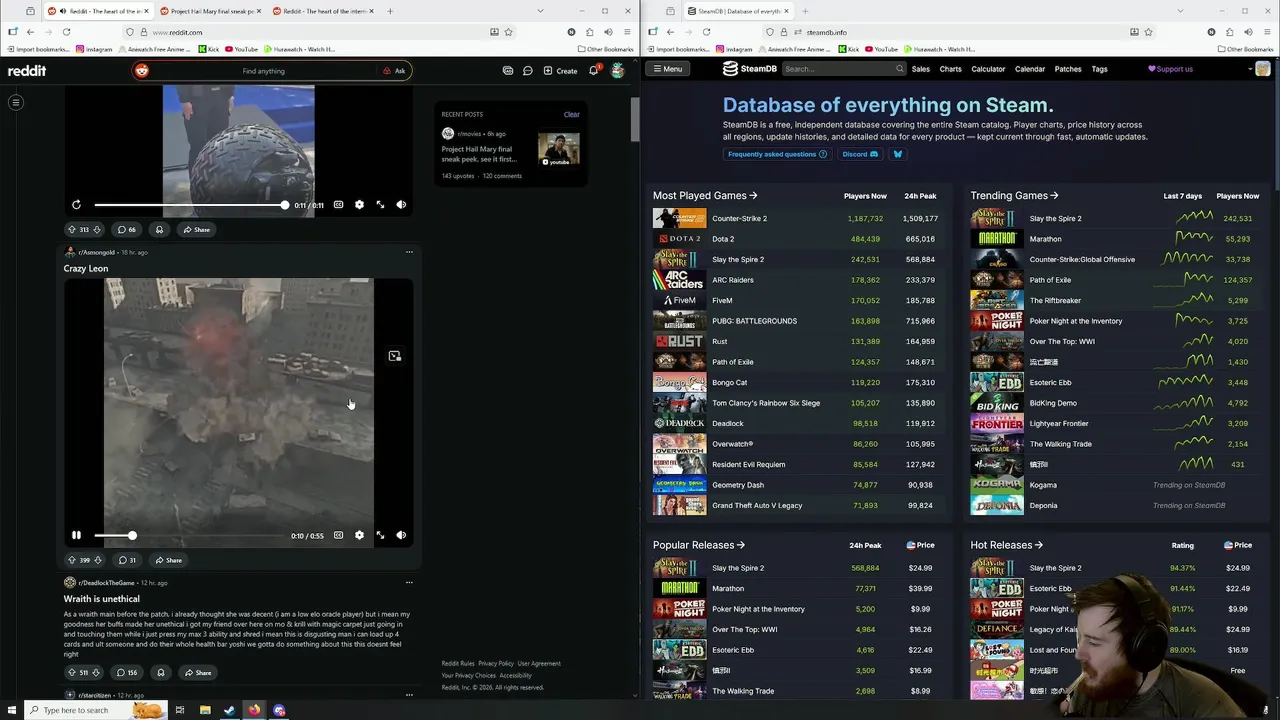This screenshot has height=720, width=1280.
Task: Open SteamDB Frequently asked questions
Action: click(x=777, y=154)
